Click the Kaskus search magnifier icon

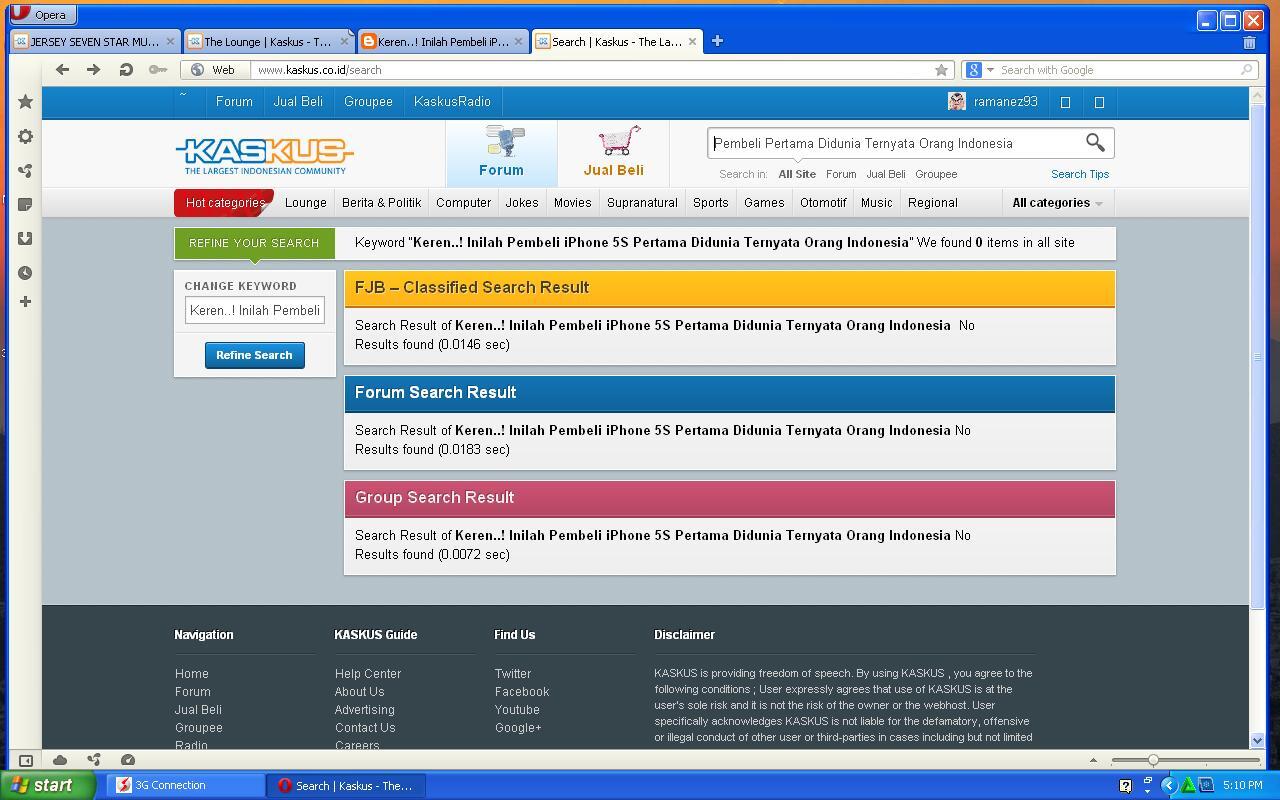click(x=1095, y=143)
